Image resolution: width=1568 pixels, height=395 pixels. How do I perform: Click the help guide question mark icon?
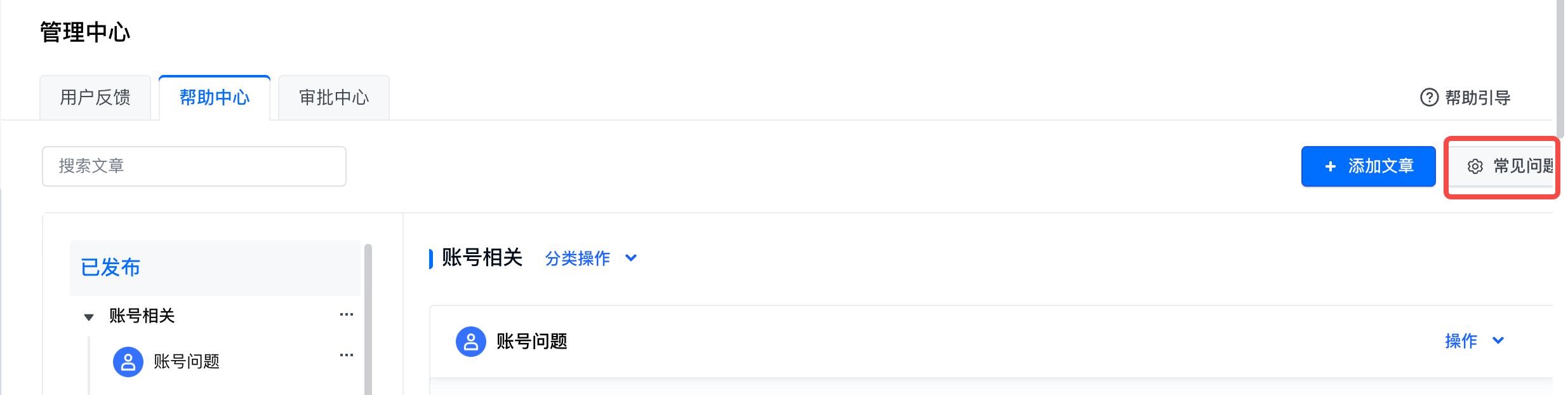pyautogui.click(x=1429, y=97)
